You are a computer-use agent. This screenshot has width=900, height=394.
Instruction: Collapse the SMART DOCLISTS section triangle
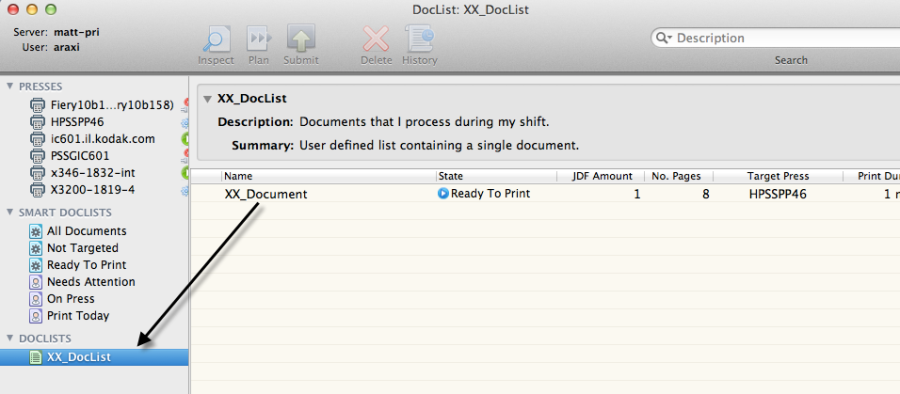click(10, 212)
